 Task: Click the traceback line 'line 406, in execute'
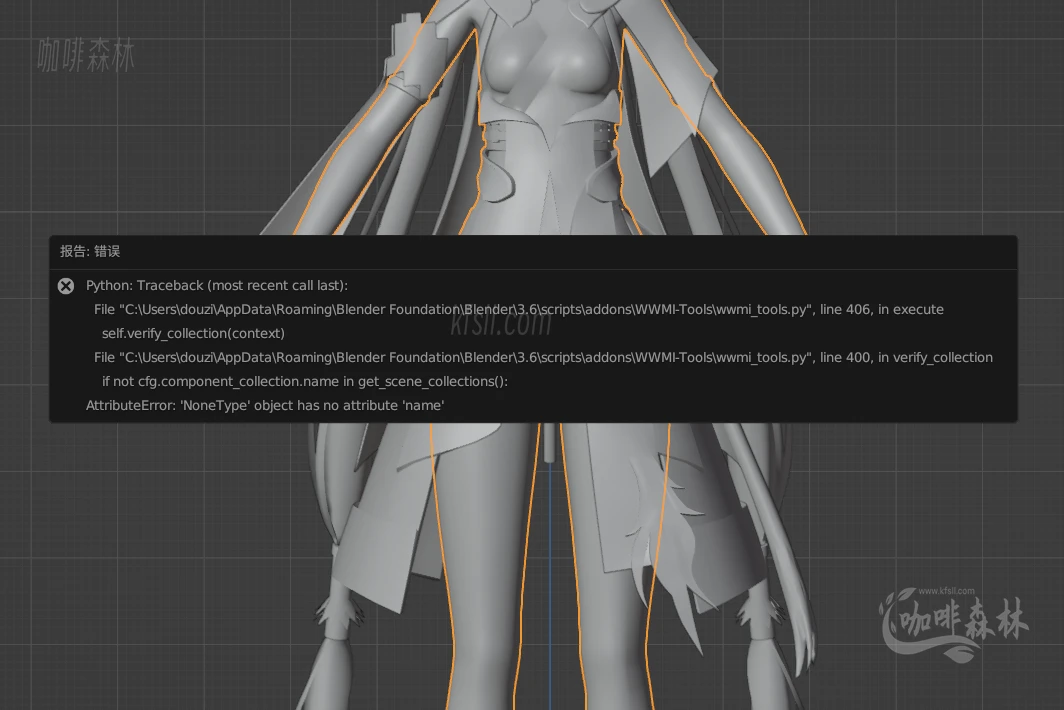coord(518,310)
